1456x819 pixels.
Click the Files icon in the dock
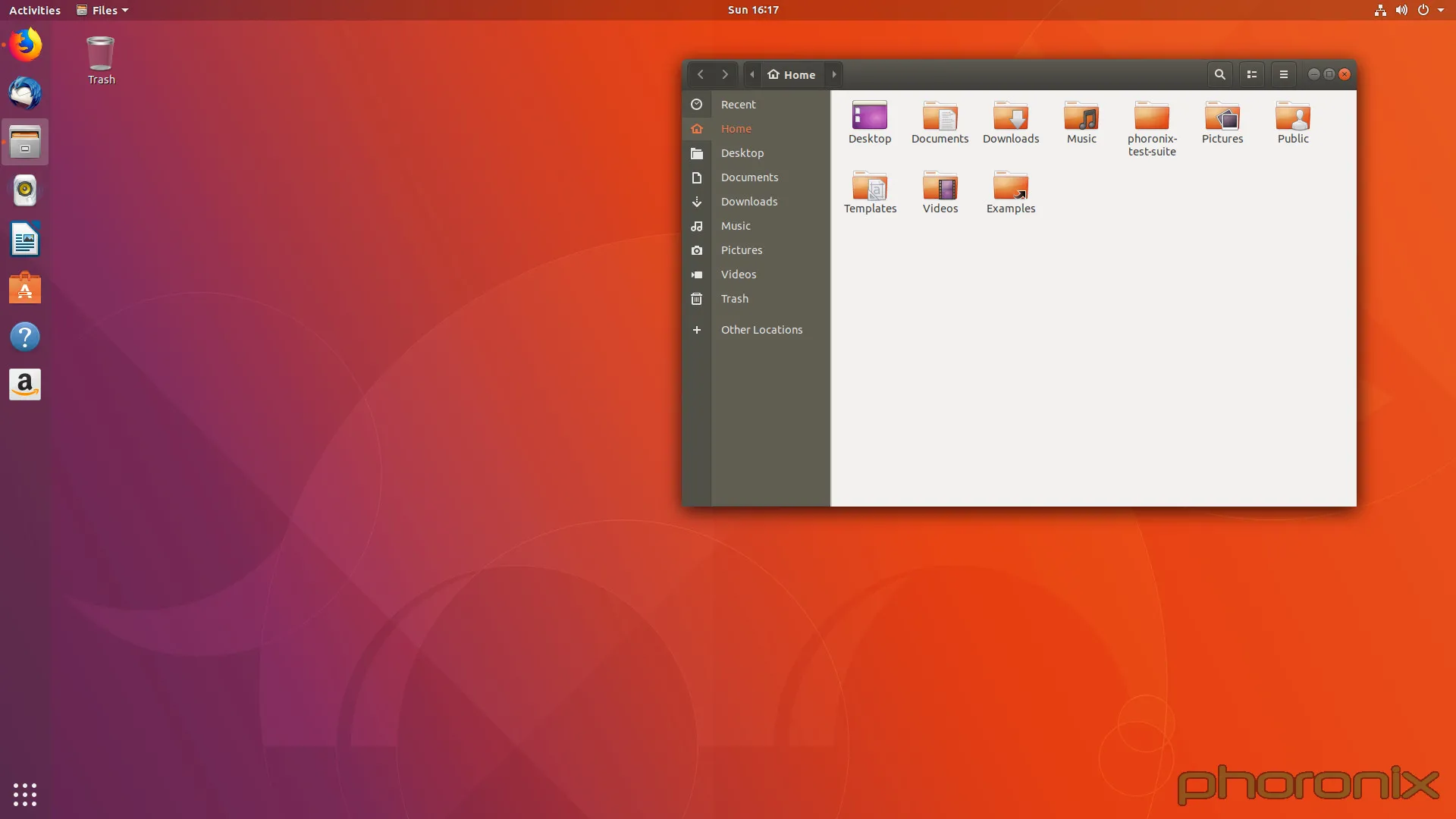coord(25,142)
